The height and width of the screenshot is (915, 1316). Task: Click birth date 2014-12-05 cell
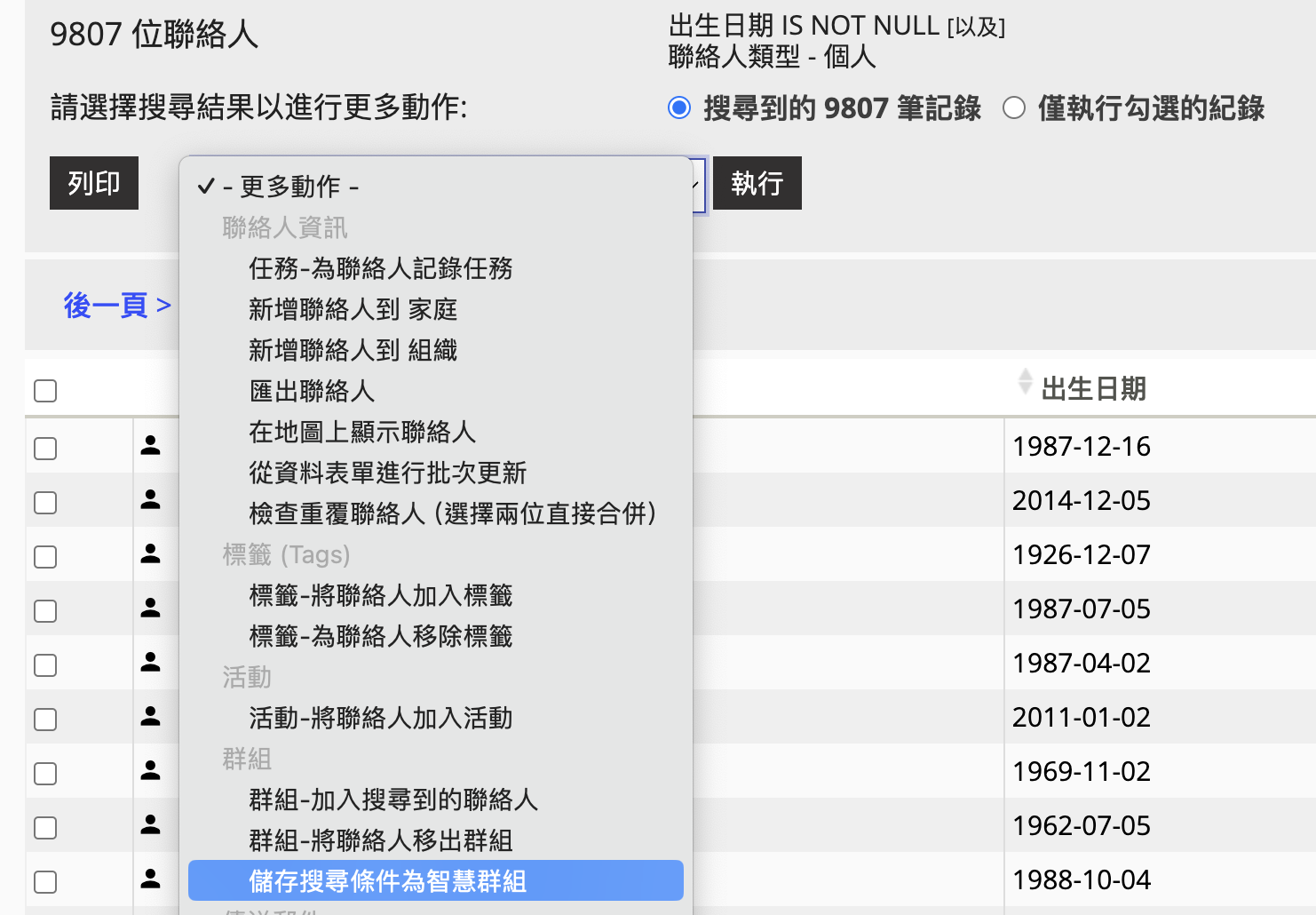[x=1082, y=500]
